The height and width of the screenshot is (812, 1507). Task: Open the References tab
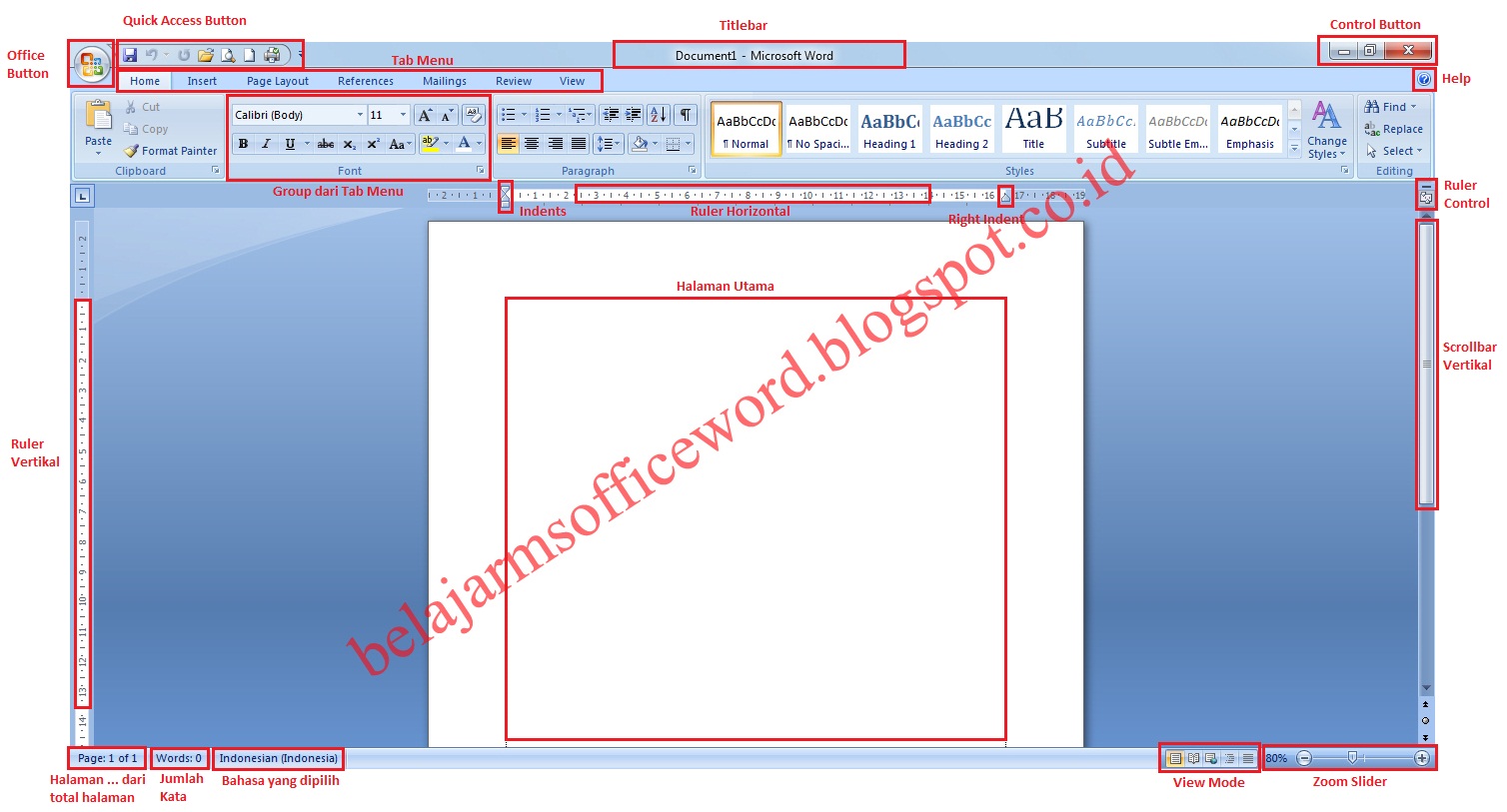[x=366, y=81]
